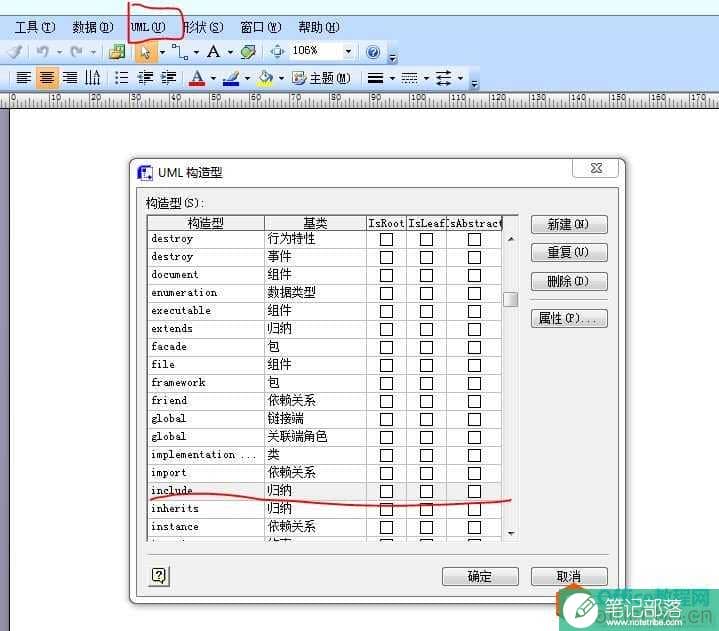Center align the text
This screenshot has height=631, width=719.
[47, 78]
